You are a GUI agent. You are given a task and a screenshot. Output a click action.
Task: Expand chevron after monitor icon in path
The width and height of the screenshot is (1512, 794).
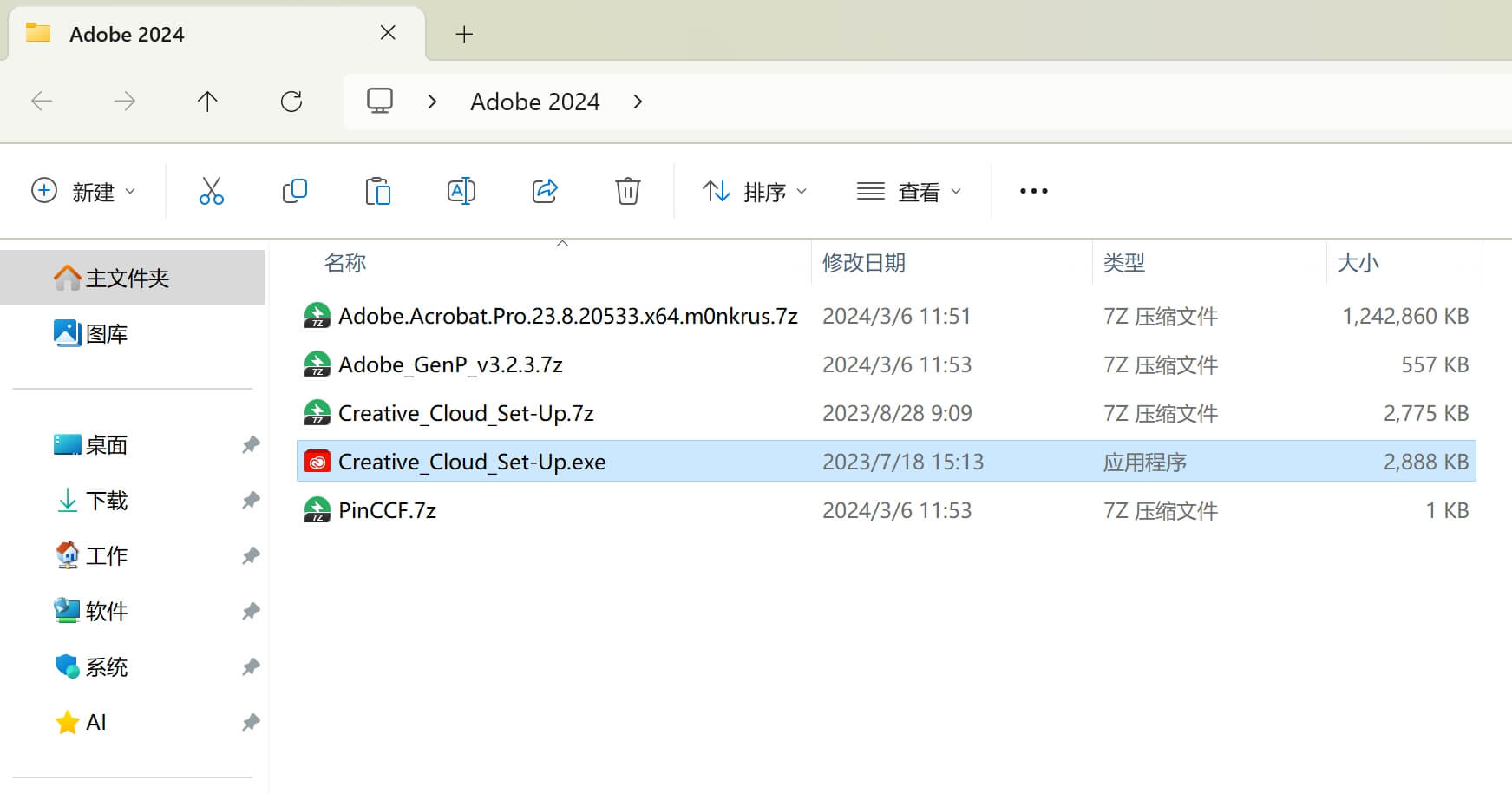[x=432, y=102]
